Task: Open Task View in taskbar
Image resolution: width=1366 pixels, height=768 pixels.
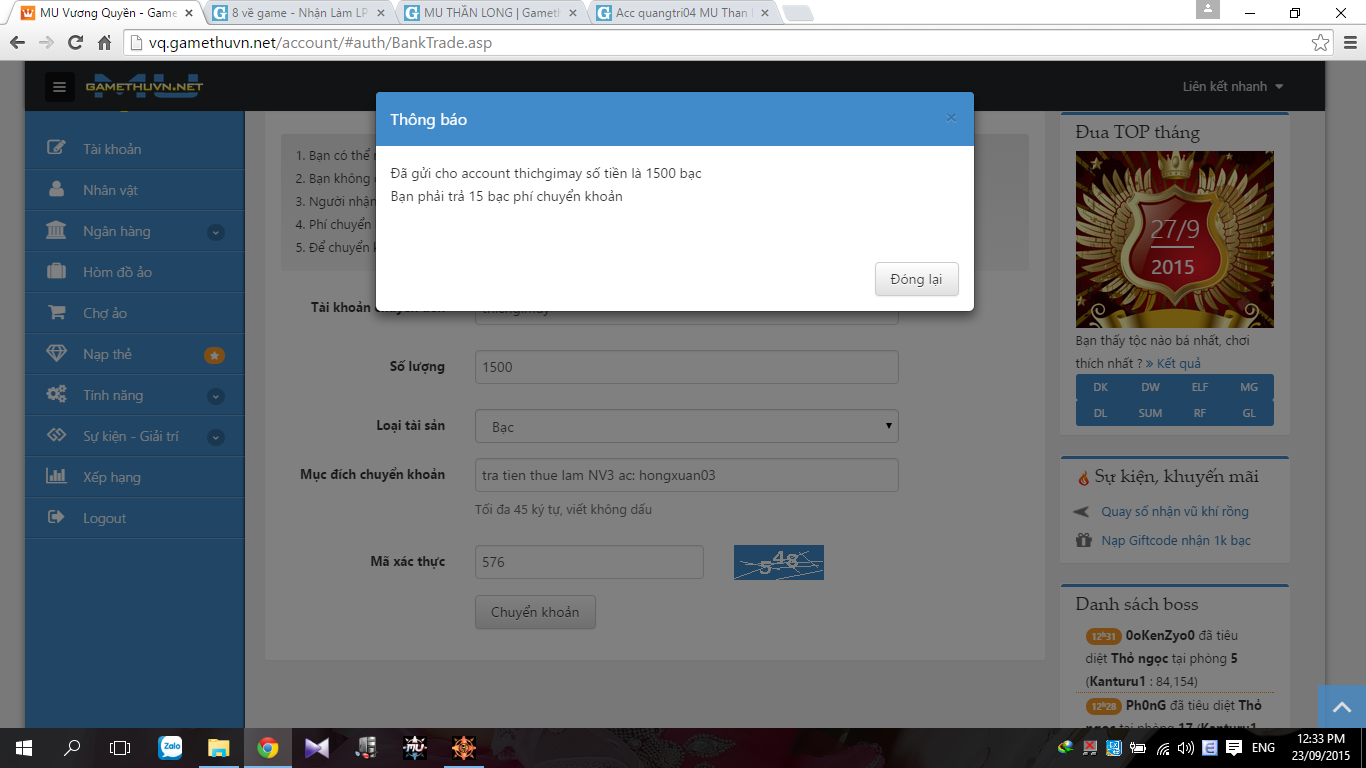Action: (x=120, y=747)
